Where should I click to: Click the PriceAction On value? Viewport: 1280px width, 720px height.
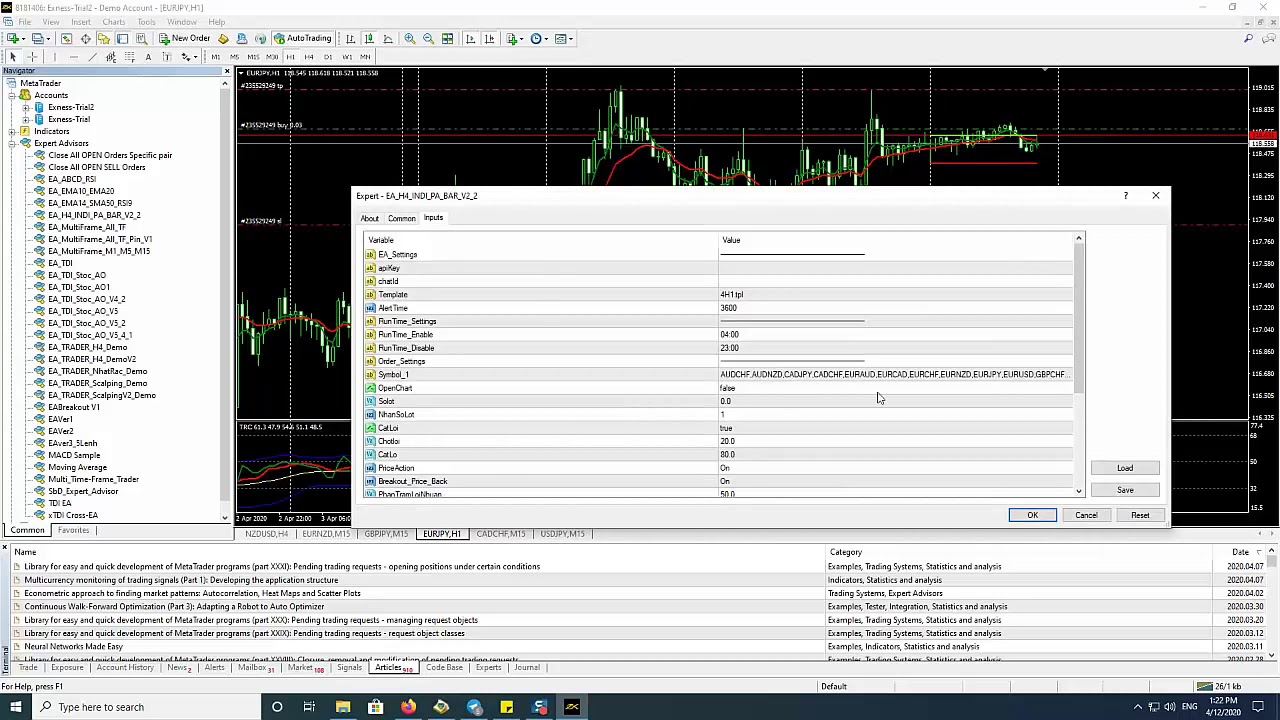click(895, 468)
